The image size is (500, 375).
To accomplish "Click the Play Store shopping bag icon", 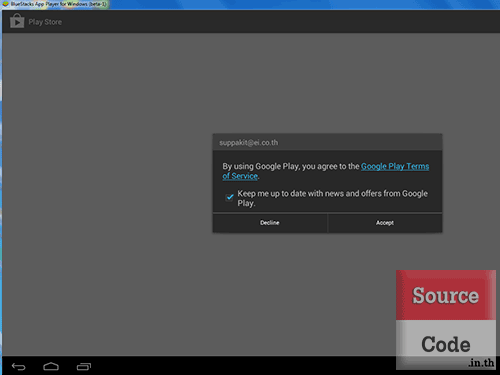I will click(17, 21).
